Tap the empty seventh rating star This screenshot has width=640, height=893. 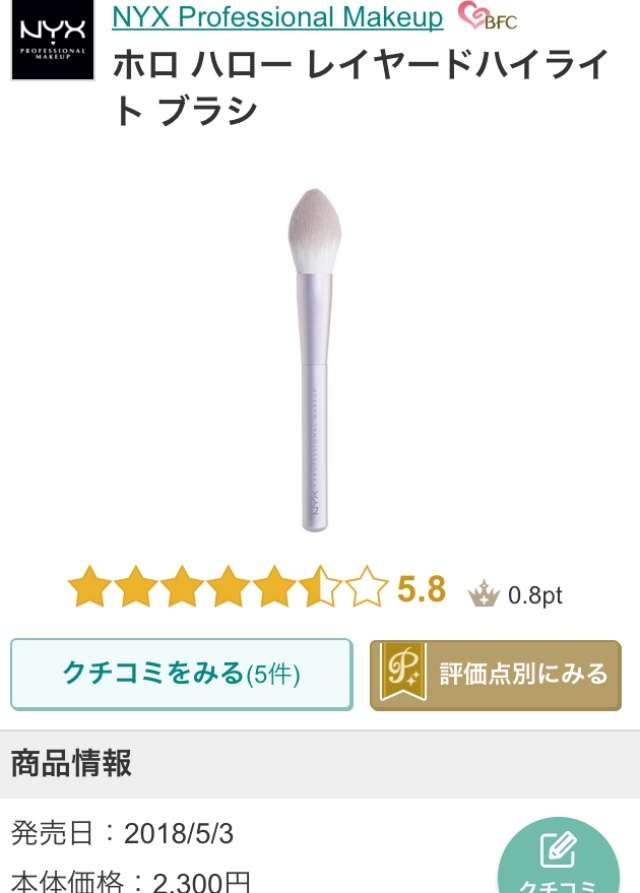[367, 587]
